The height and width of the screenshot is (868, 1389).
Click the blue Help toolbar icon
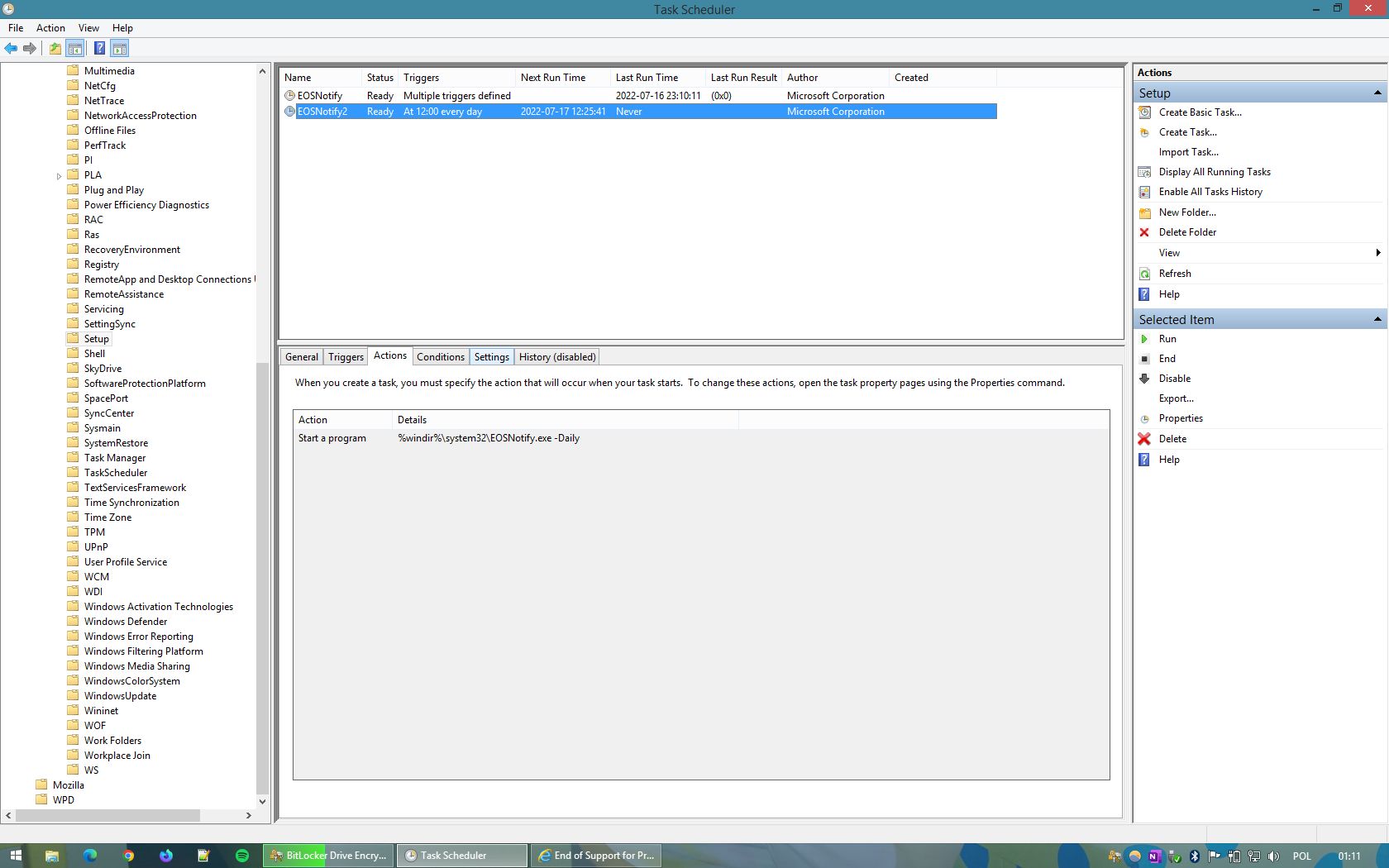[99, 48]
